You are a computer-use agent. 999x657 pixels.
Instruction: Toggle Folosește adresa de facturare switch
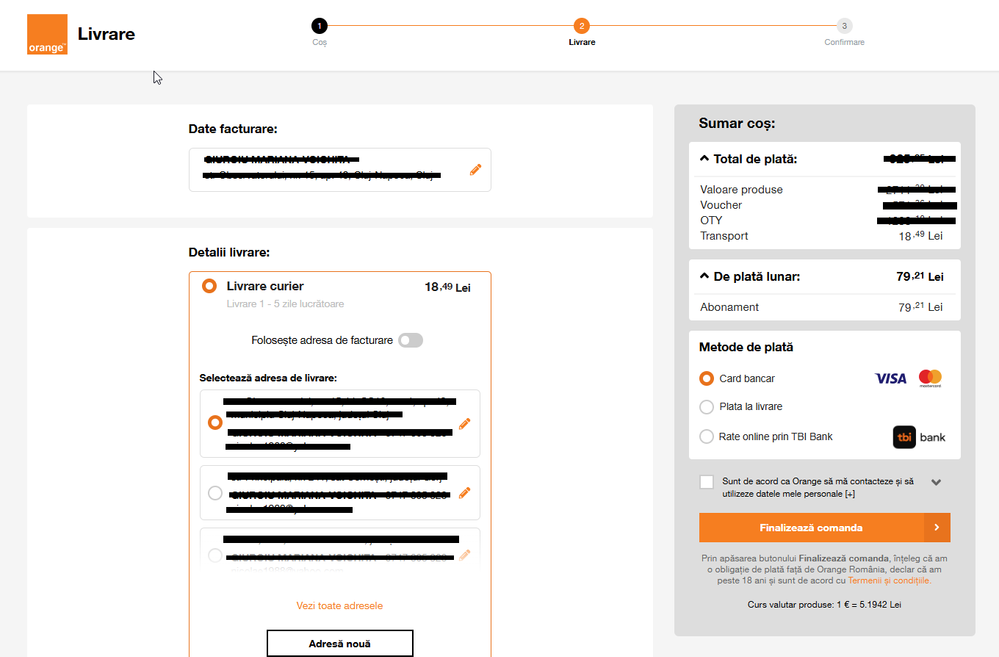click(410, 340)
